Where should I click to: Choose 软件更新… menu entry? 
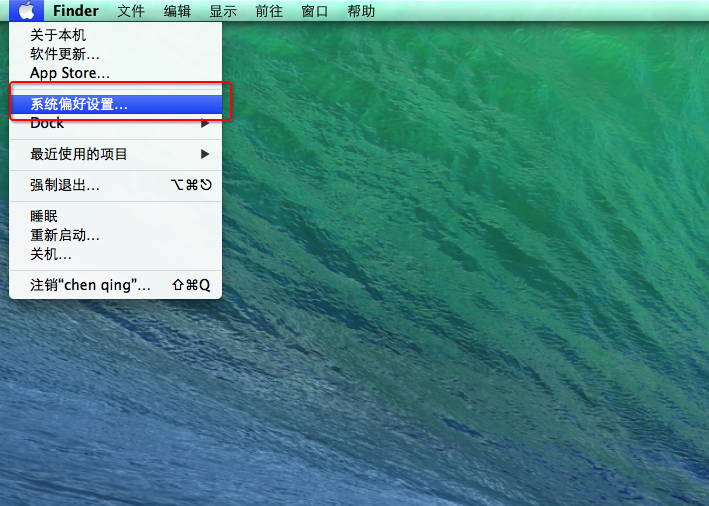[65, 54]
